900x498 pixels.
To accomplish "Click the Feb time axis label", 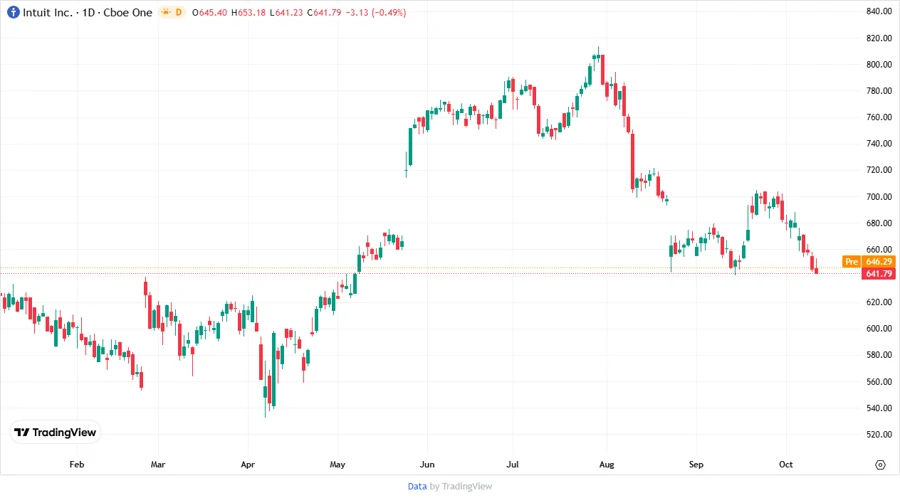I will tap(76, 464).
